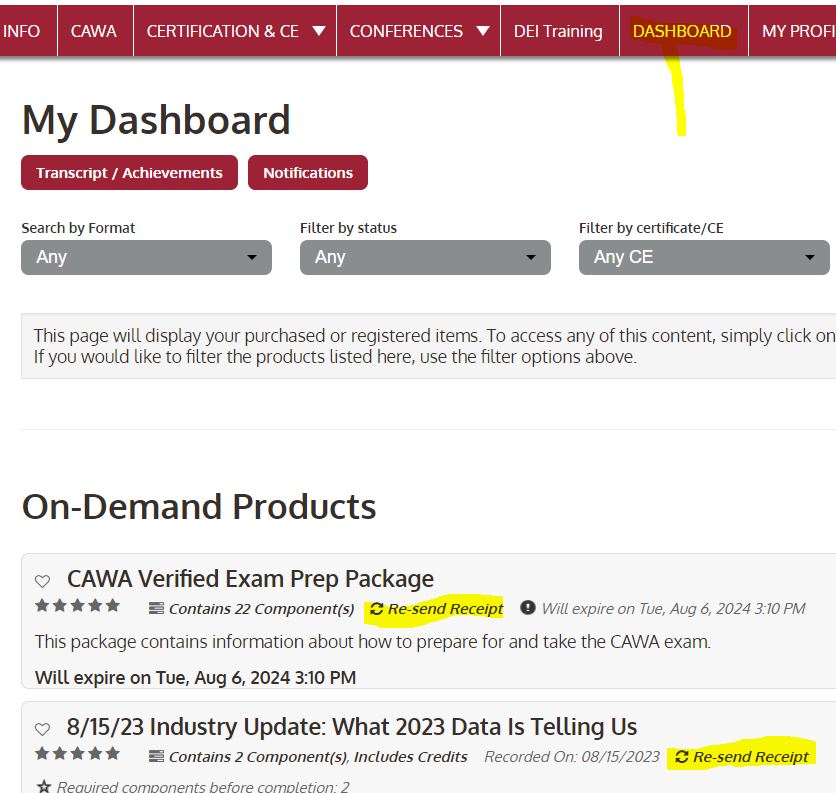Viewport: 836px width, 793px height.
Task: Click bold Will expire on Tue, Aug 6 text
Action: coord(195,678)
